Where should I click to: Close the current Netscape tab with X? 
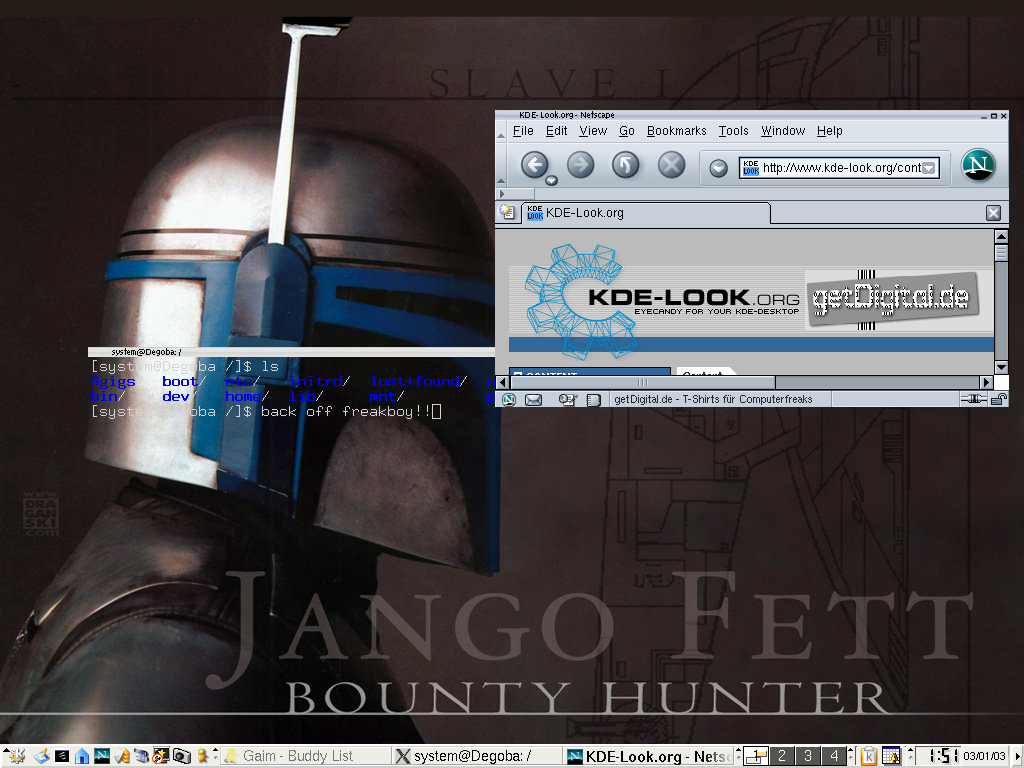pyautogui.click(x=993, y=213)
